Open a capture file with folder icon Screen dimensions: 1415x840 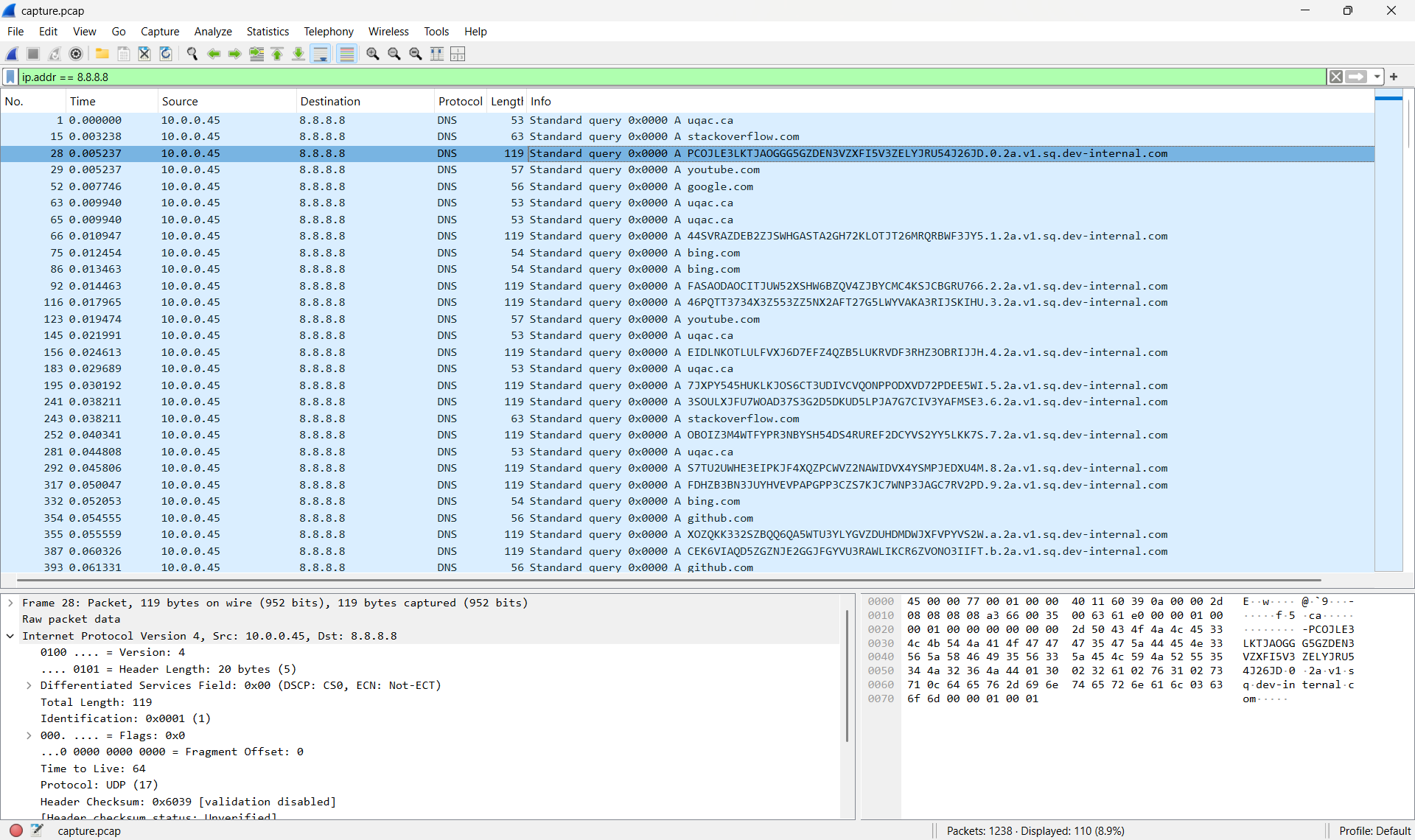point(102,54)
